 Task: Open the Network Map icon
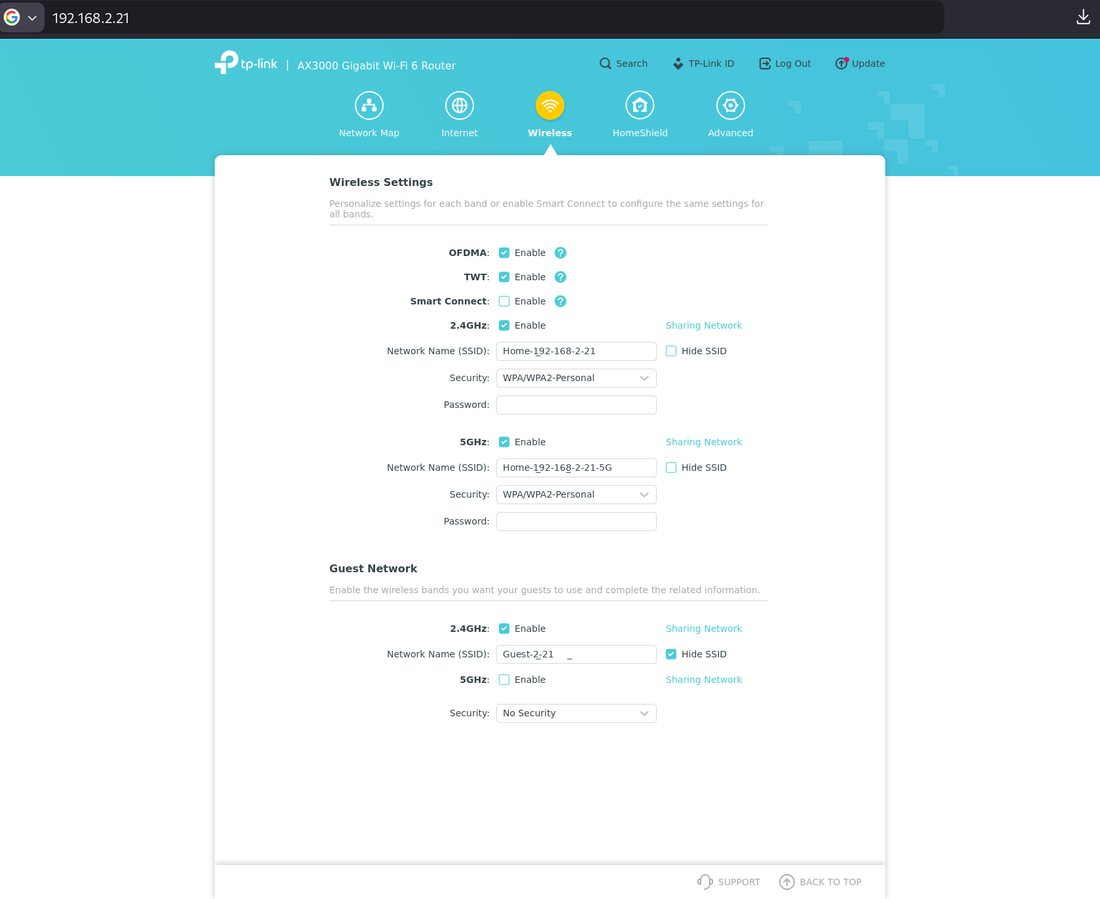[369, 106]
